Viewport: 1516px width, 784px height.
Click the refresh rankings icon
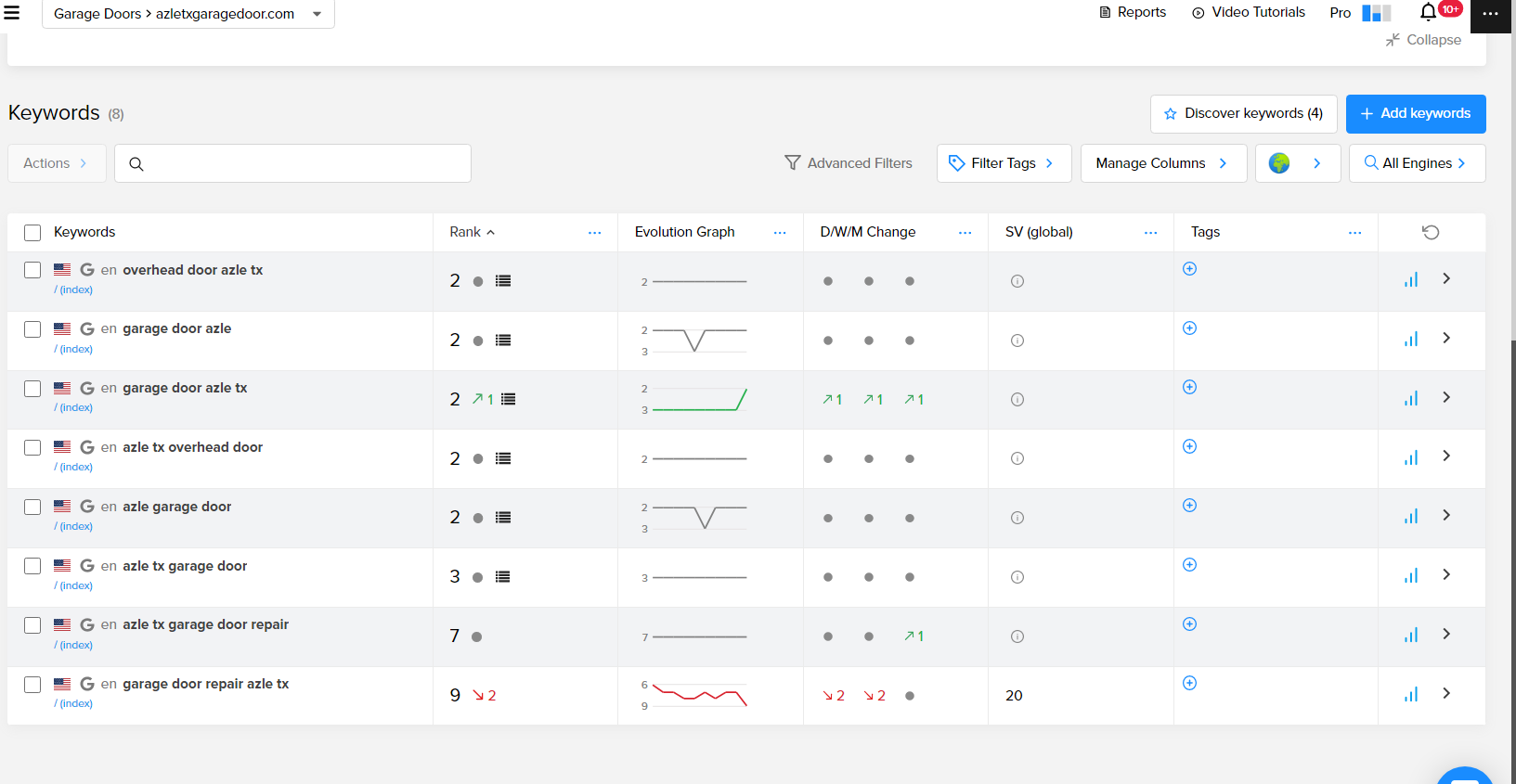[x=1431, y=232]
